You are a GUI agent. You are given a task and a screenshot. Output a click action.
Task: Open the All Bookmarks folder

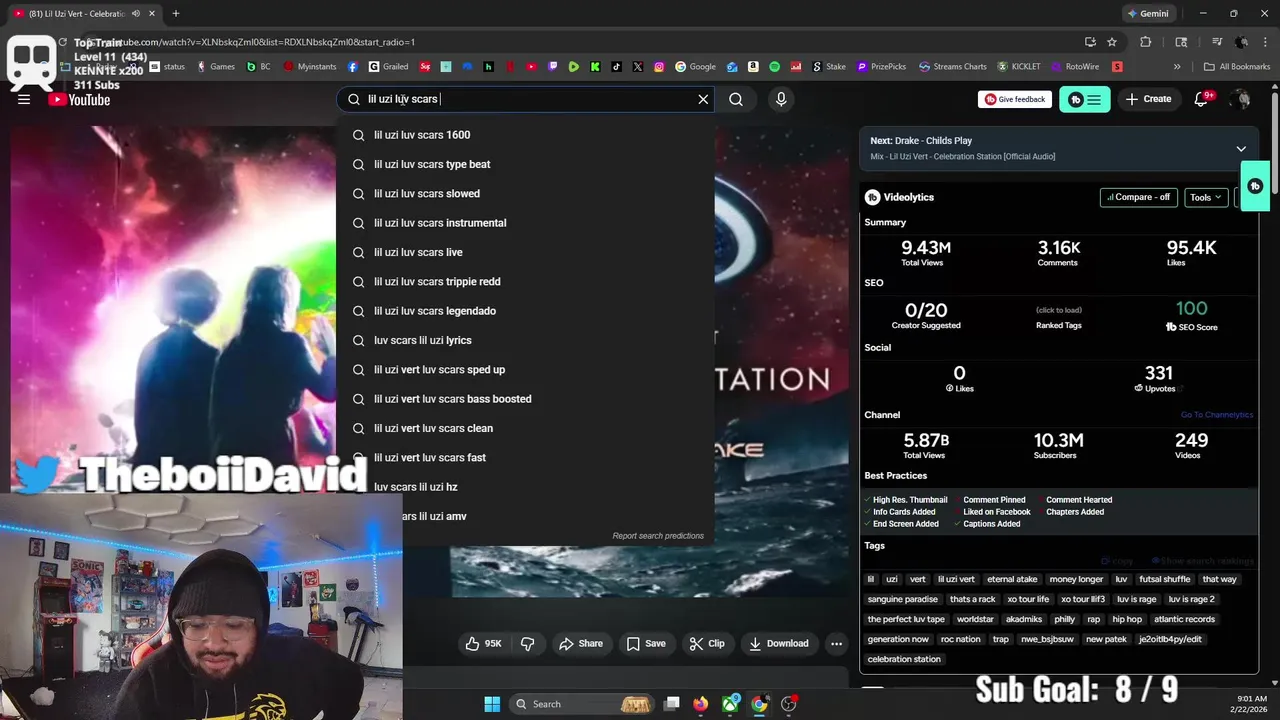(x=1237, y=67)
